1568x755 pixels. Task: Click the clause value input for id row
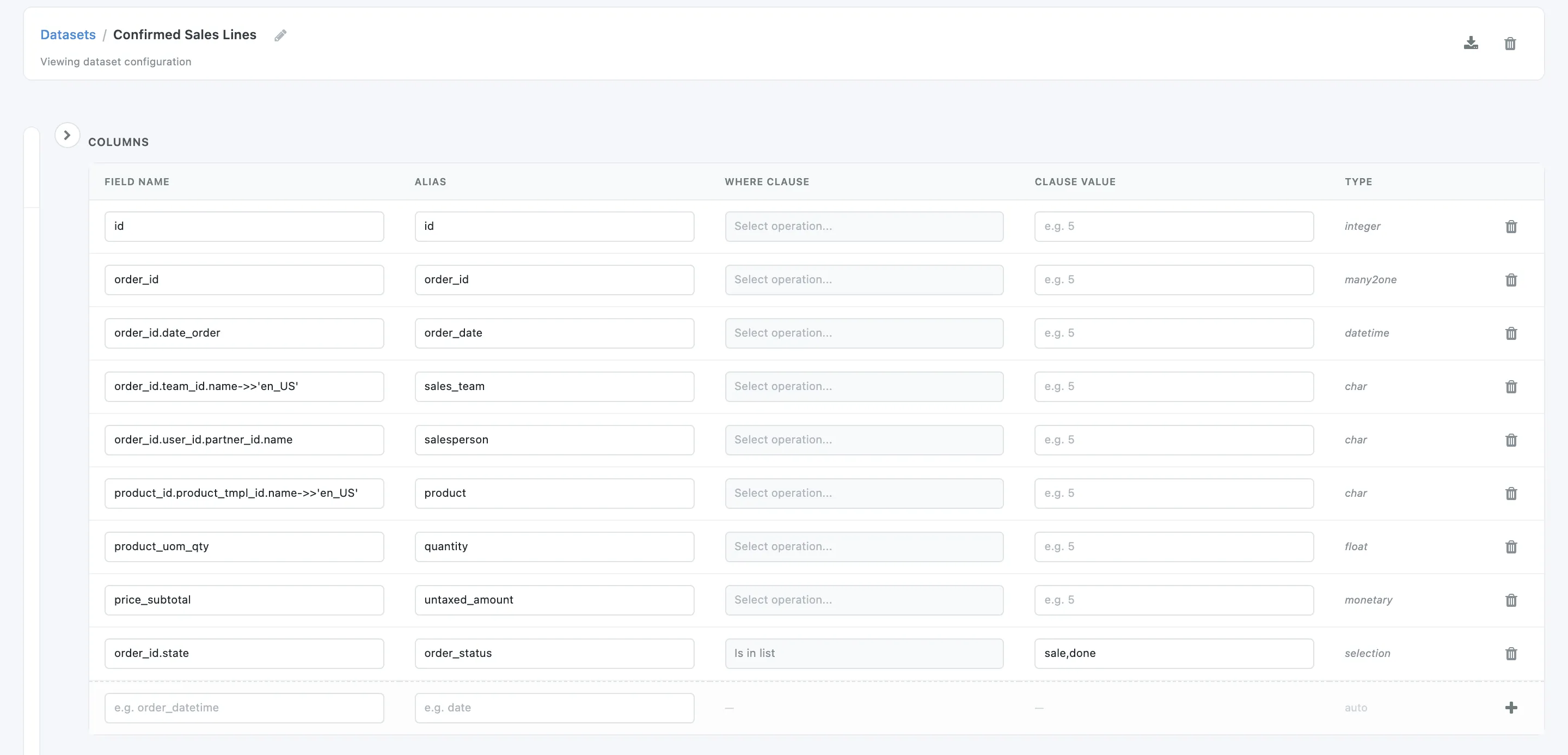1174,227
